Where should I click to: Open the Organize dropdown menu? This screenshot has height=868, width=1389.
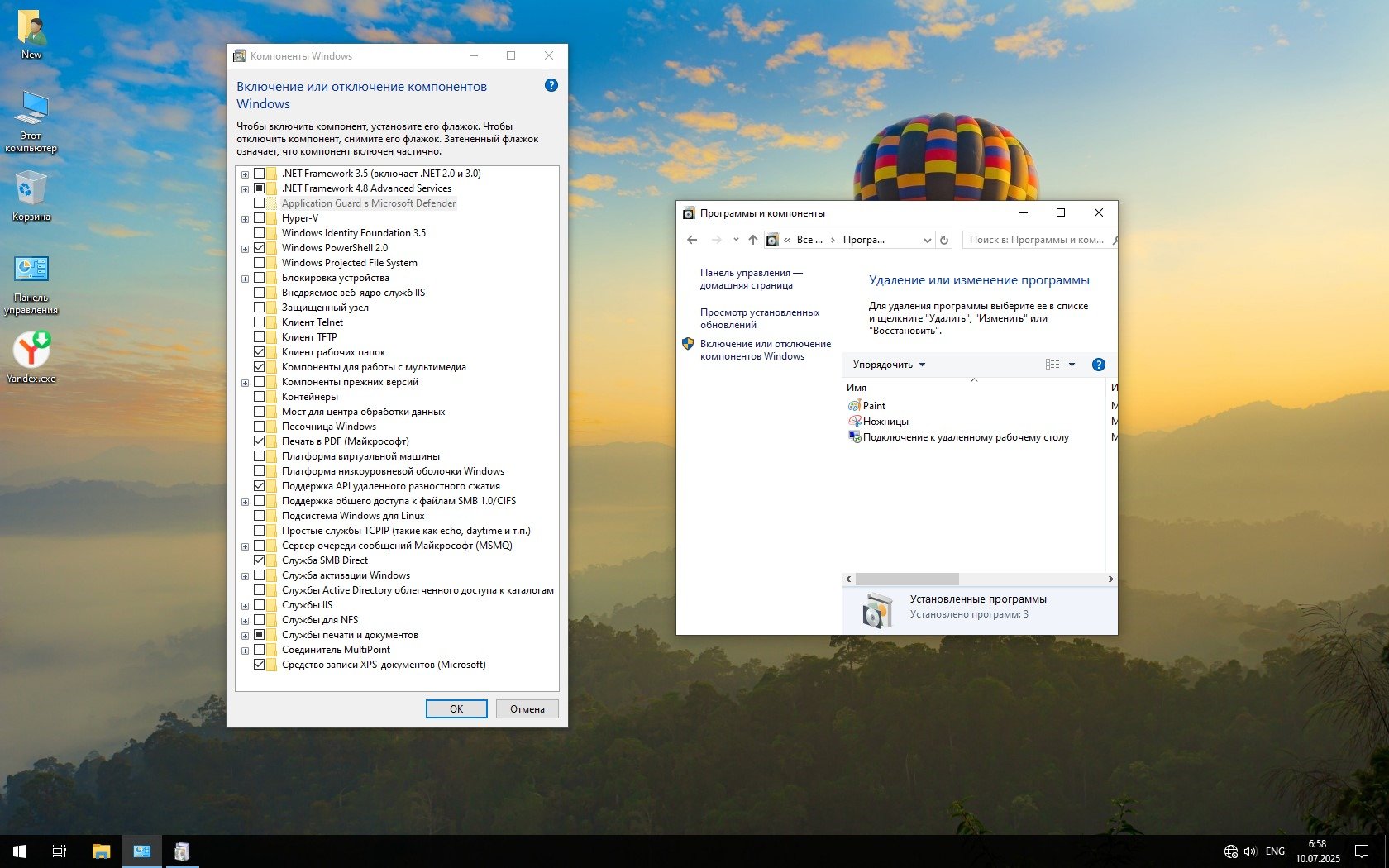pyautogui.click(x=889, y=365)
